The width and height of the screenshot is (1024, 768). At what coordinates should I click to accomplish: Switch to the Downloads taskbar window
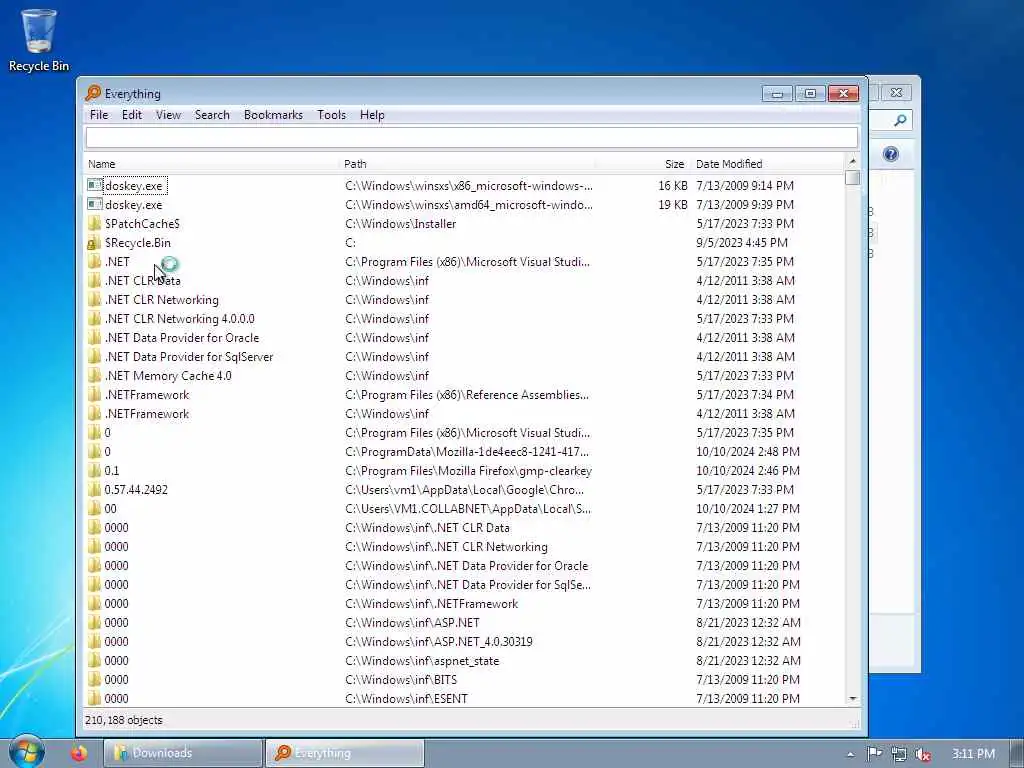[x=183, y=753]
